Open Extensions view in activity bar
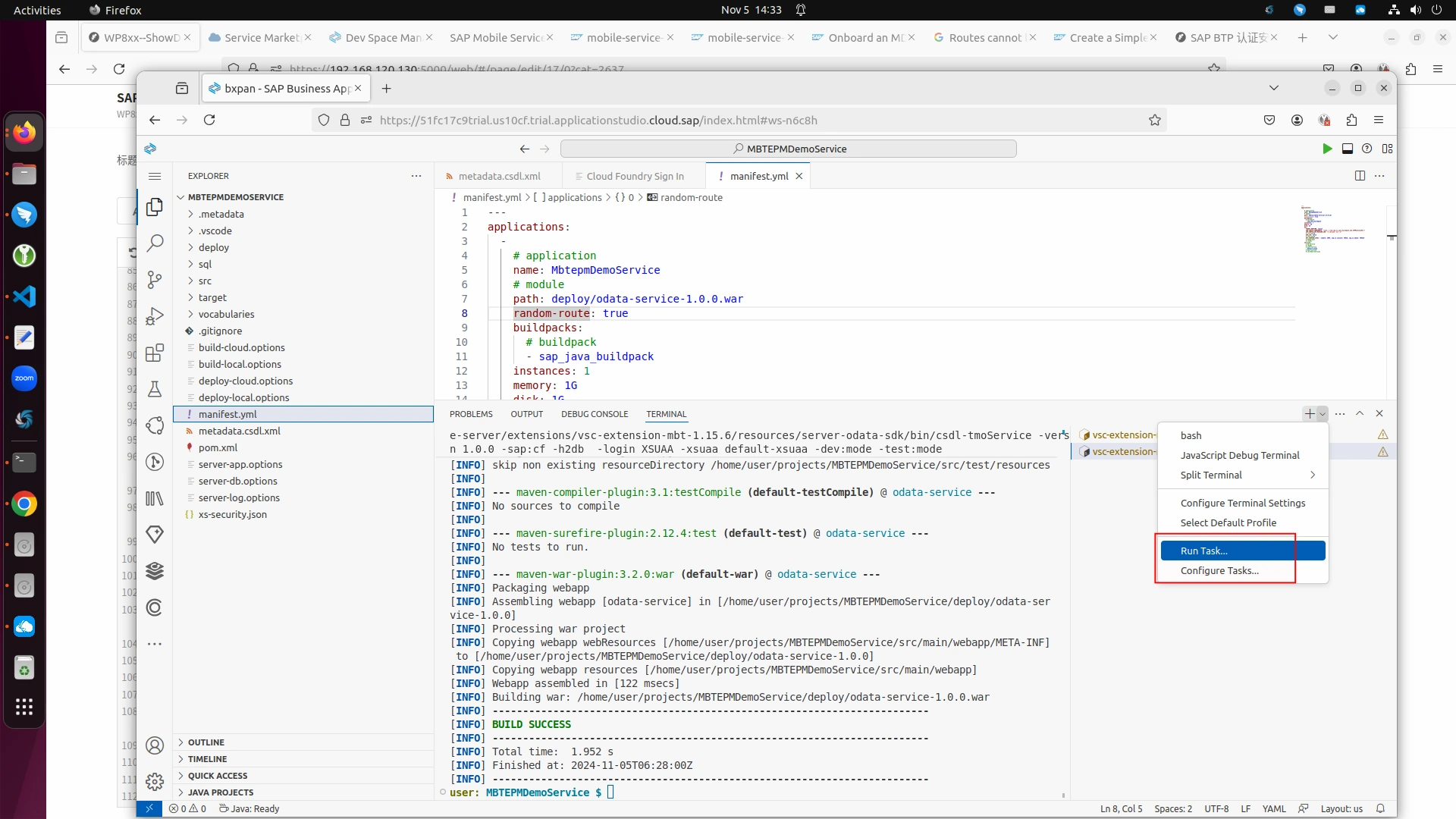Image resolution: width=1456 pixels, height=819 pixels. [x=155, y=353]
